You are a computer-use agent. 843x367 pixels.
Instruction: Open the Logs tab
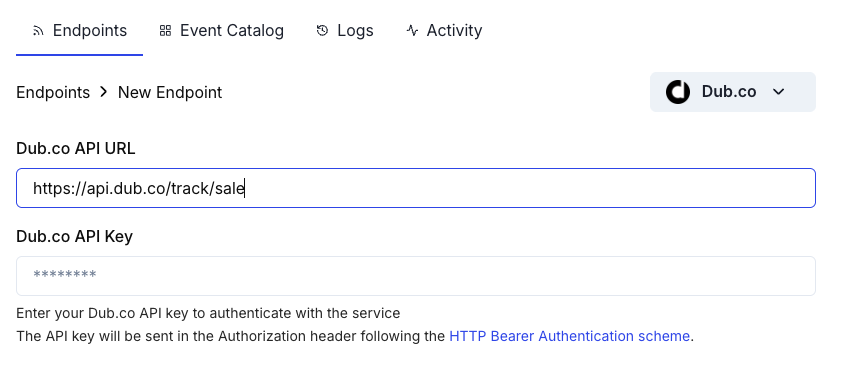(345, 31)
